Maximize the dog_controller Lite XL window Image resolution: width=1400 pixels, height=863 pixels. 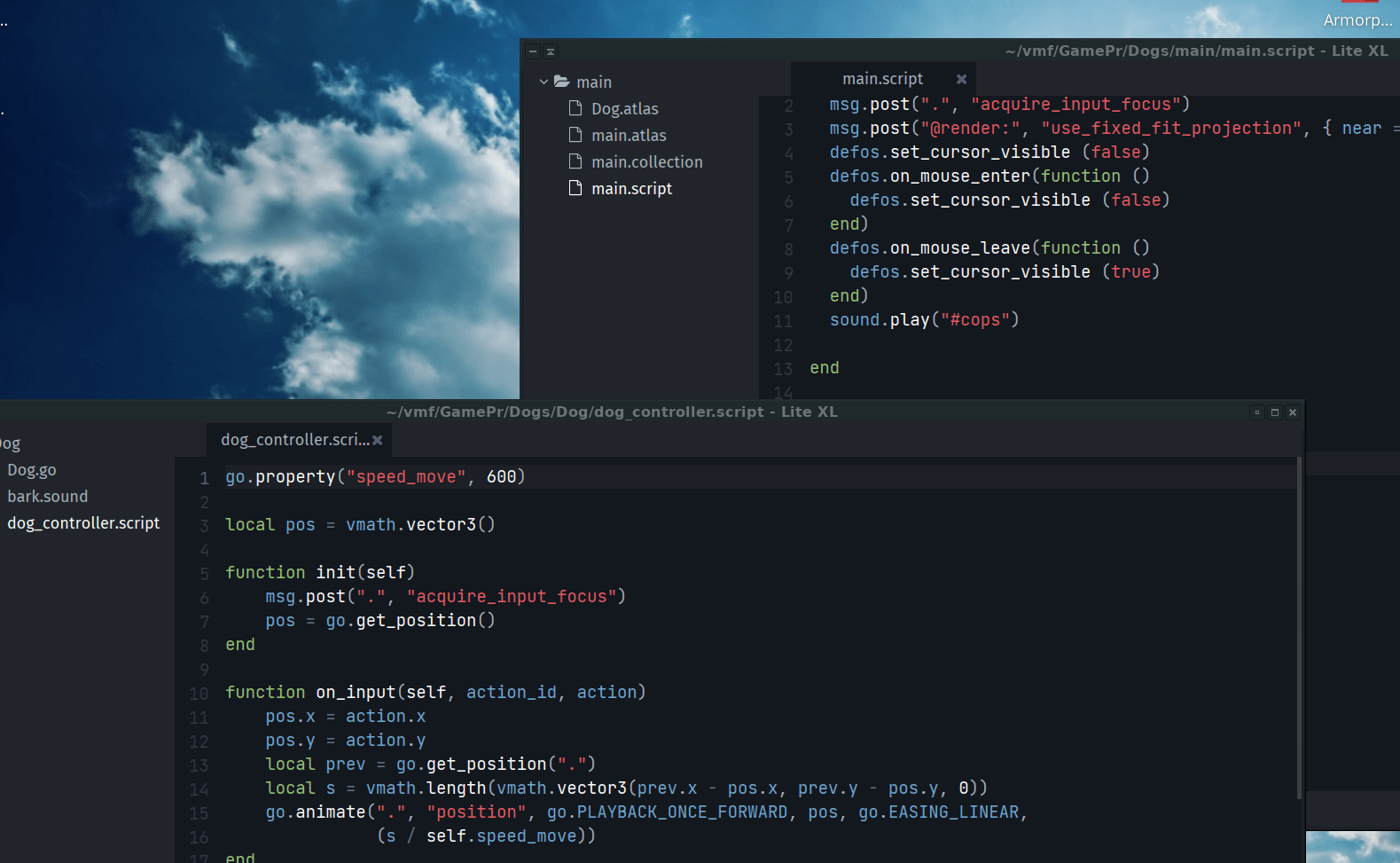pyautogui.click(x=1275, y=412)
